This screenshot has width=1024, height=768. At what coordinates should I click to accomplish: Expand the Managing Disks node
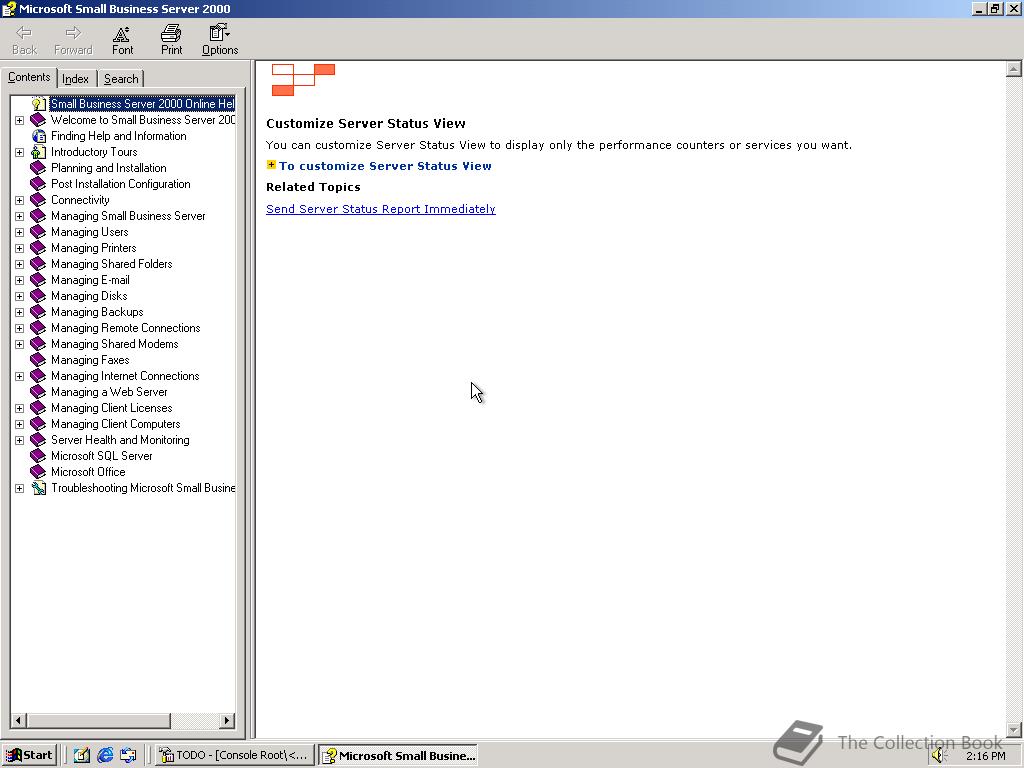[20, 296]
